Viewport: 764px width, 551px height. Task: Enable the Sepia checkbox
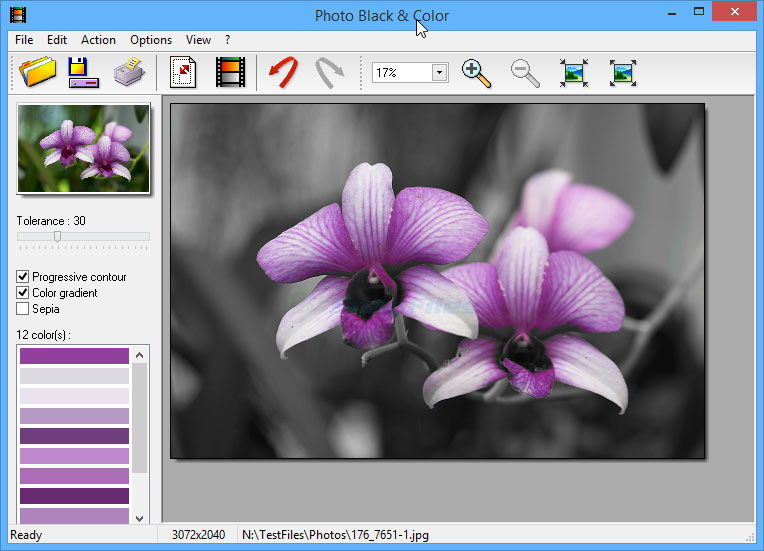click(23, 309)
